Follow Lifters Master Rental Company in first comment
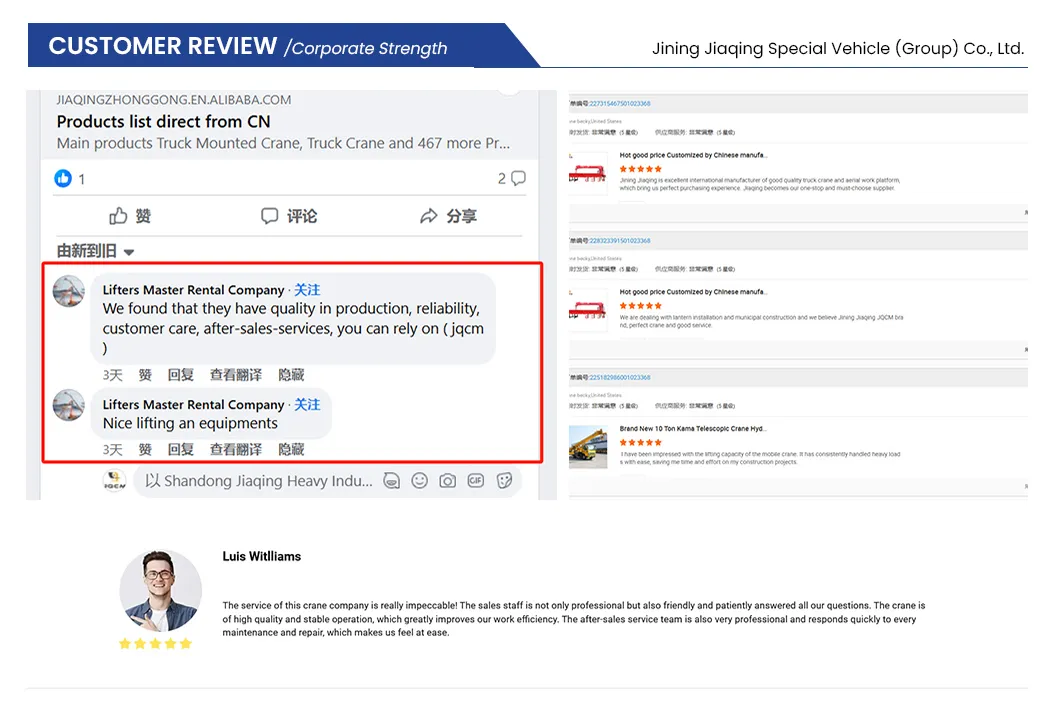This screenshot has width=1060, height=706. [x=307, y=290]
